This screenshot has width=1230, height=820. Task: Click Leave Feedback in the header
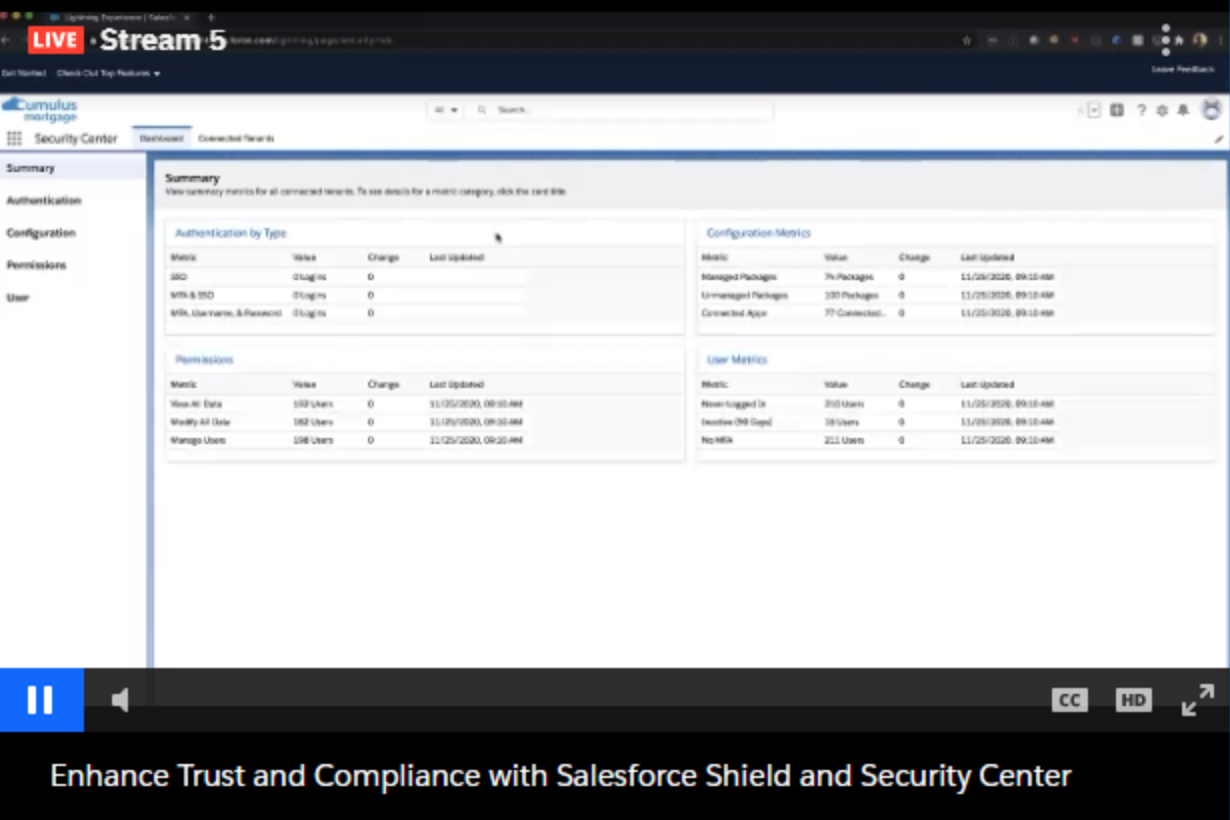[1183, 69]
